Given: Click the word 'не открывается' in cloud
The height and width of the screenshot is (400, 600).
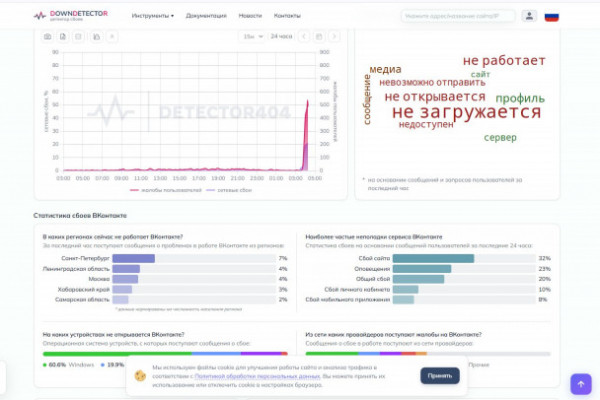Looking at the screenshot, I should (x=435, y=96).
